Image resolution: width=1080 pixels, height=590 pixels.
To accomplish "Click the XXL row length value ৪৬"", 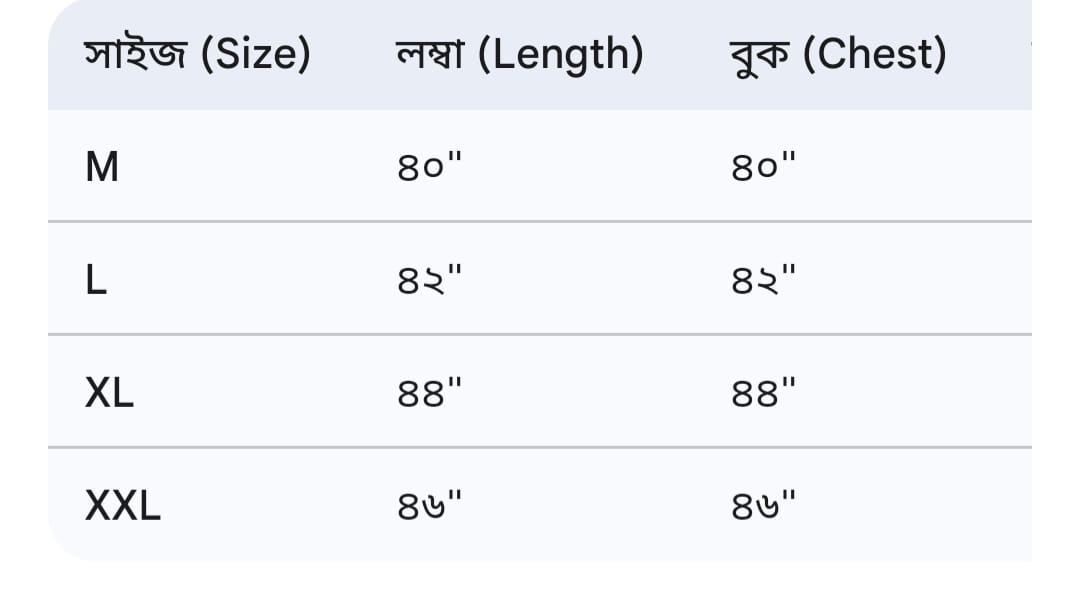I will 430,505.
